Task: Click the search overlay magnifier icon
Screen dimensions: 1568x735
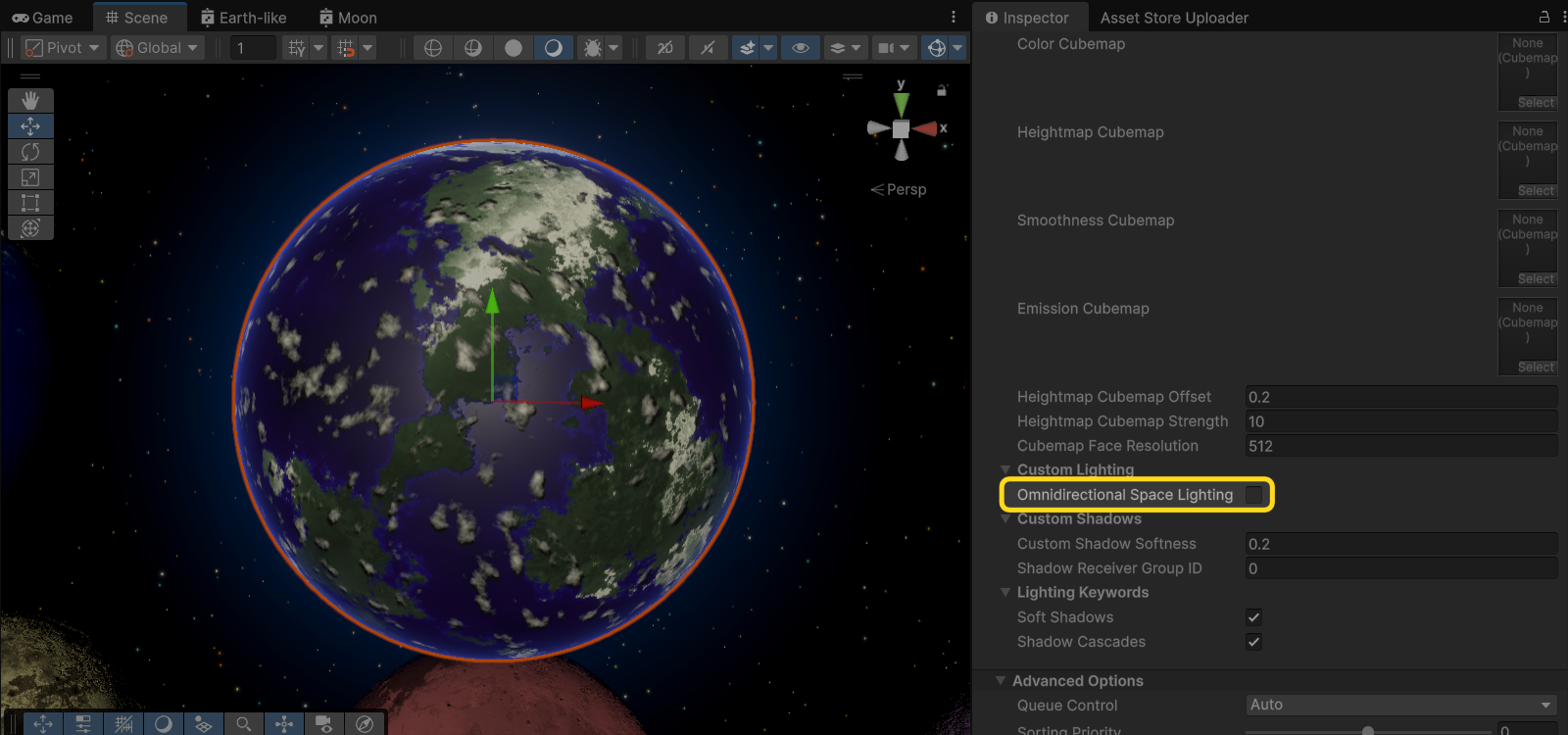Action: pyautogui.click(x=243, y=723)
